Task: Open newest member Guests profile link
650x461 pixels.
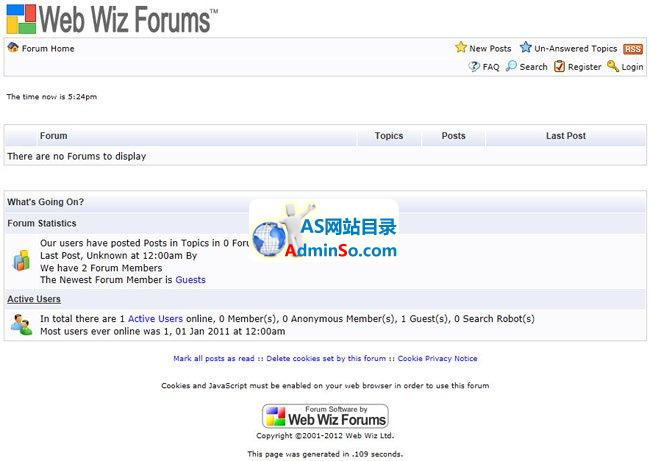Action: point(190,280)
